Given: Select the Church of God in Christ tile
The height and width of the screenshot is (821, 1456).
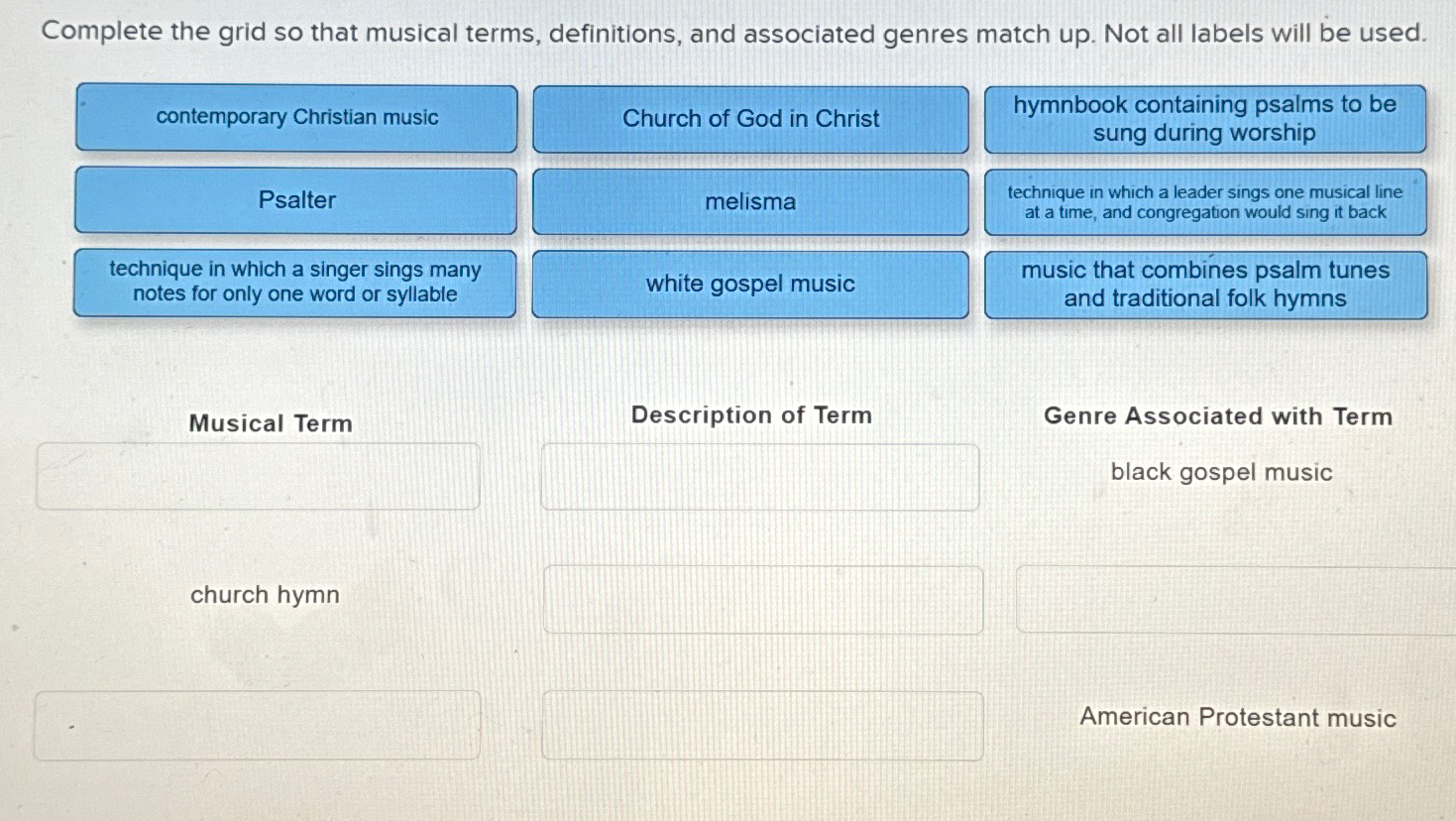Looking at the screenshot, I should [750, 119].
